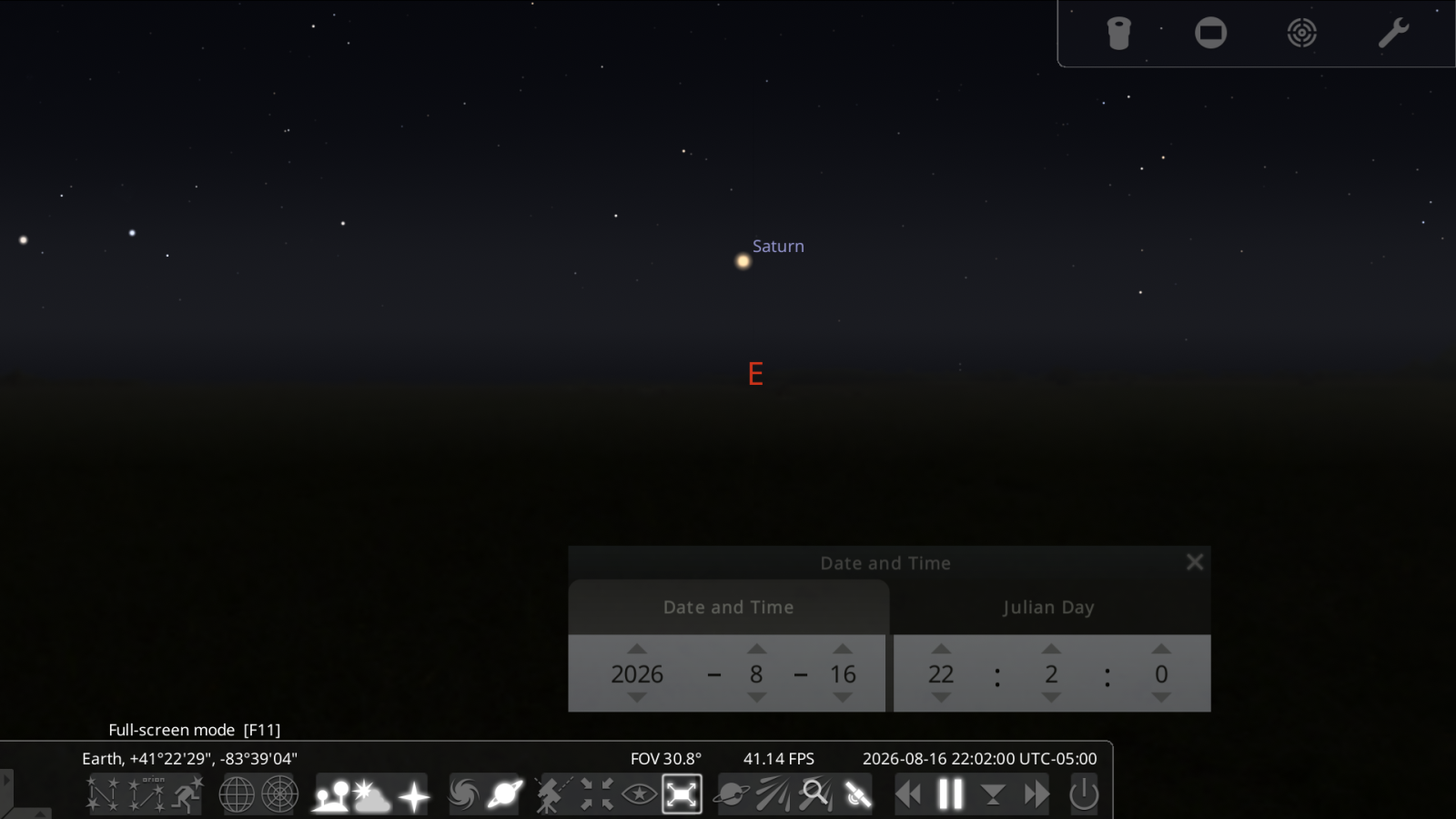Screen dimensions: 1456x819
Task: Toggle constellation art figures
Action: pos(187,794)
